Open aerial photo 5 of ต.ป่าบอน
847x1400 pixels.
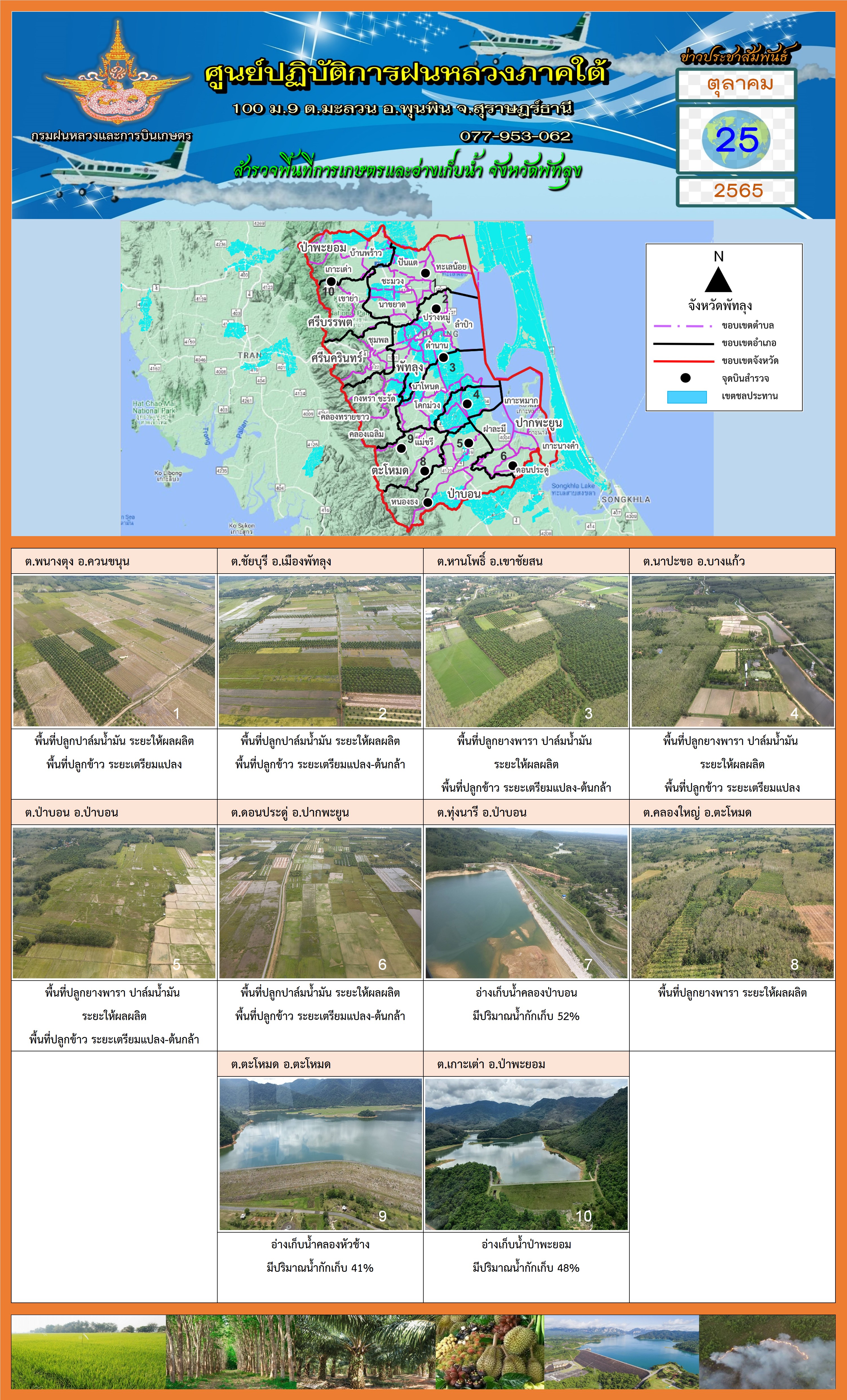click(x=114, y=903)
